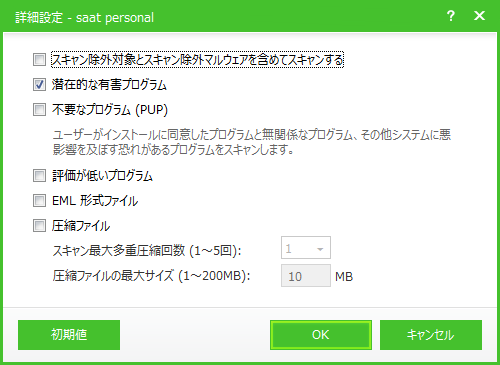The height and width of the screenshot is (365, 500).
Task: Click the help question mark icon
Action: pyautogui.click(x=451, y=16)
